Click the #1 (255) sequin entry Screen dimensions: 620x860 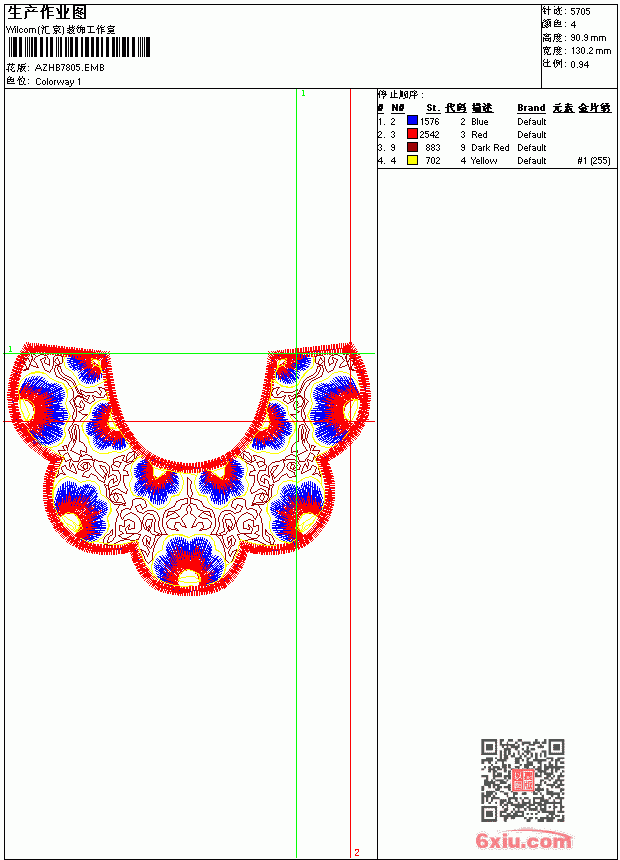click(x=594, y=161)
